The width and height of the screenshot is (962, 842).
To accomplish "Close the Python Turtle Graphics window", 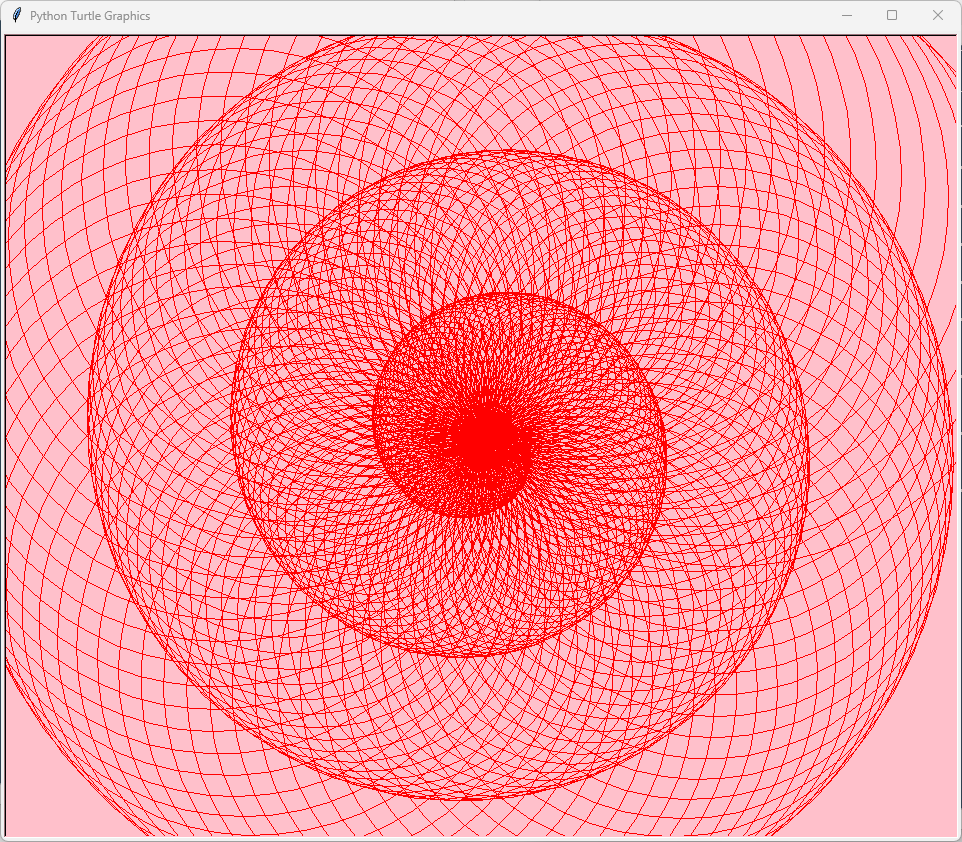I will [x=937, y=16].
